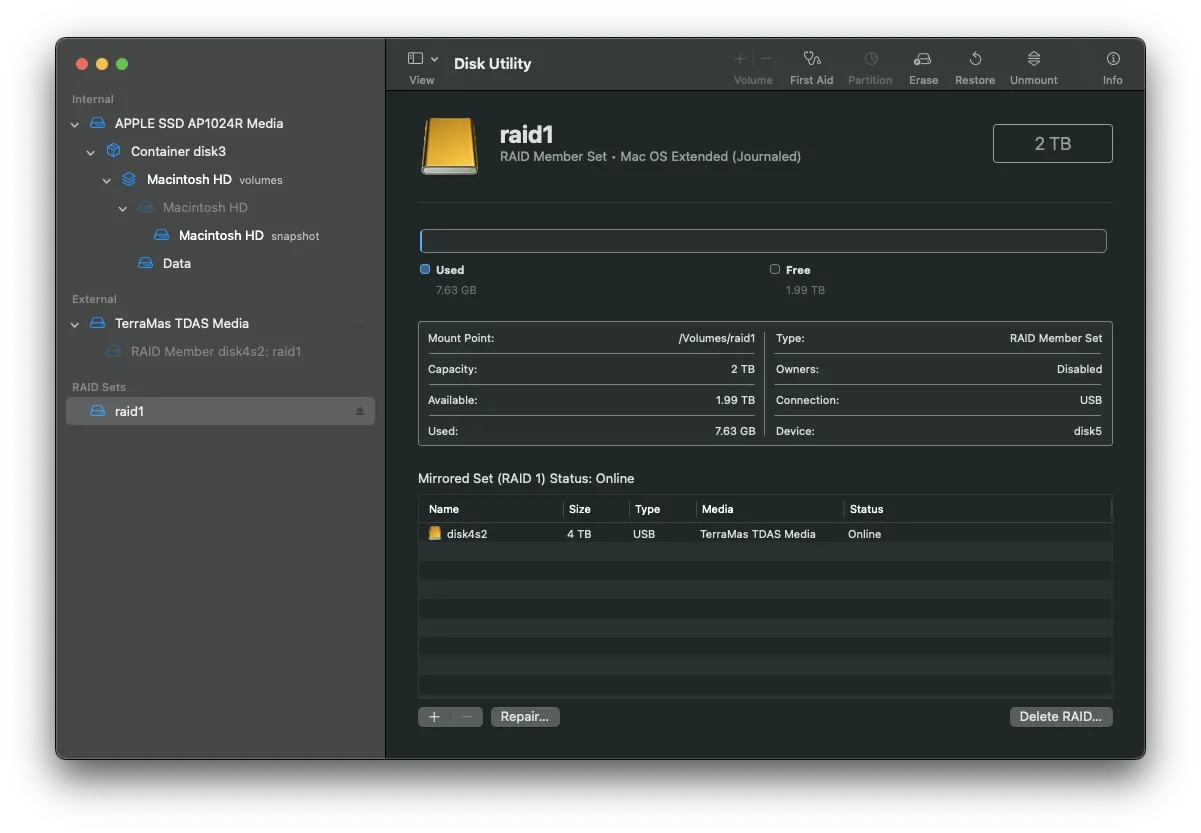This screenshot has width=1201, height=833.
Task: Open the Info toolbar icon
Action: pos(1113,59)
